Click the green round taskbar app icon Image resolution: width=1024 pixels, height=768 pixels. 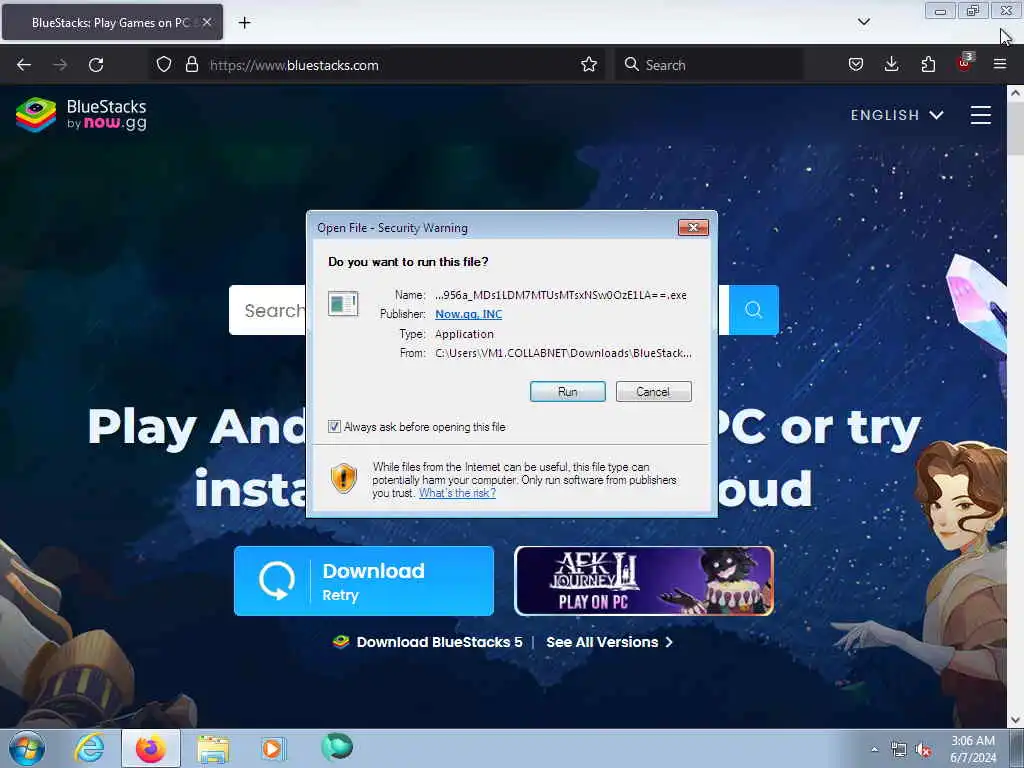337,747
